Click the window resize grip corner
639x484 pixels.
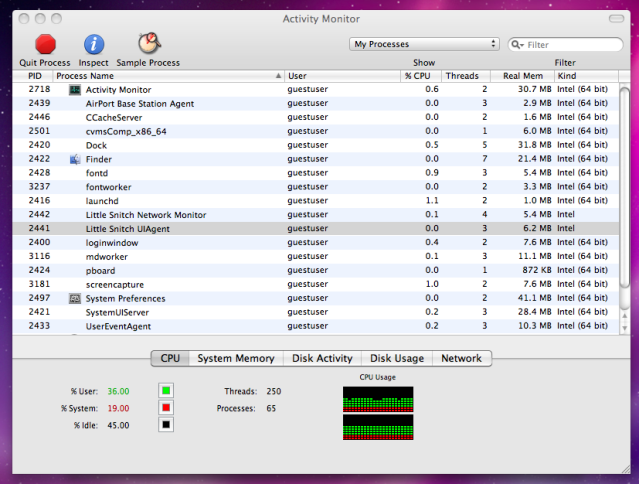pos(625,469)
